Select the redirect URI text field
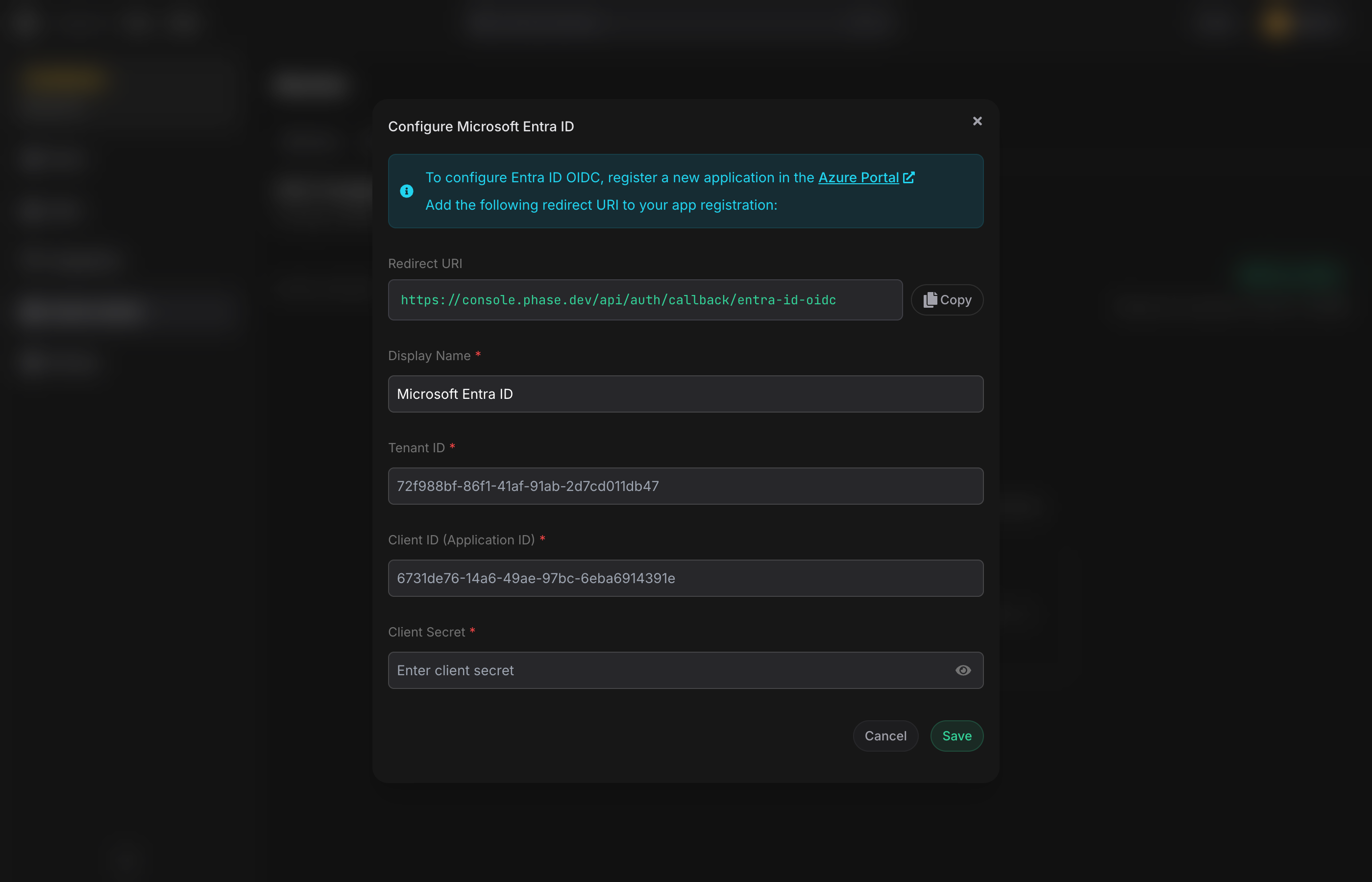This screenshot has width=1372, height=882. coord(645,299)
